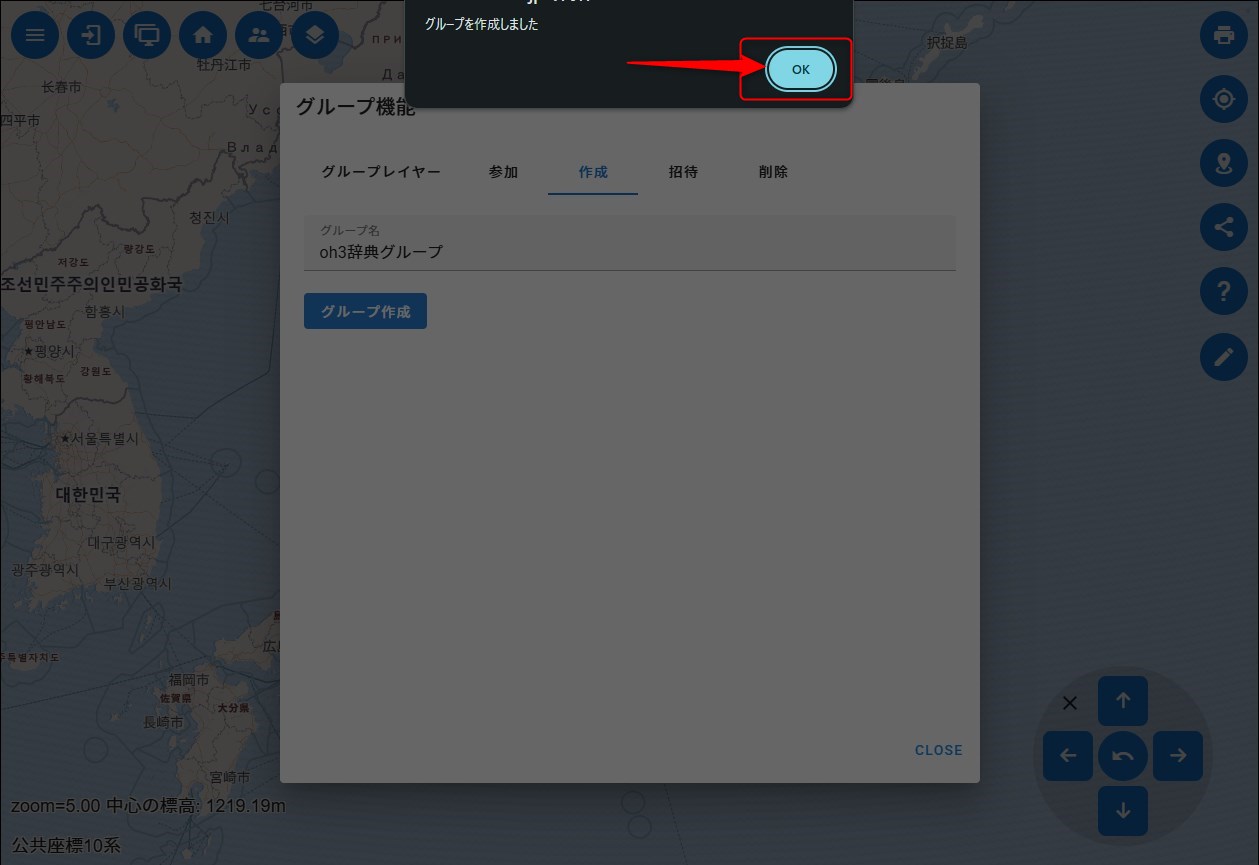Image resolution: width=1259 pixels, height=865 pixels.
Task: Click CLOSE in the group dialog
Action: tap(938, 750)
